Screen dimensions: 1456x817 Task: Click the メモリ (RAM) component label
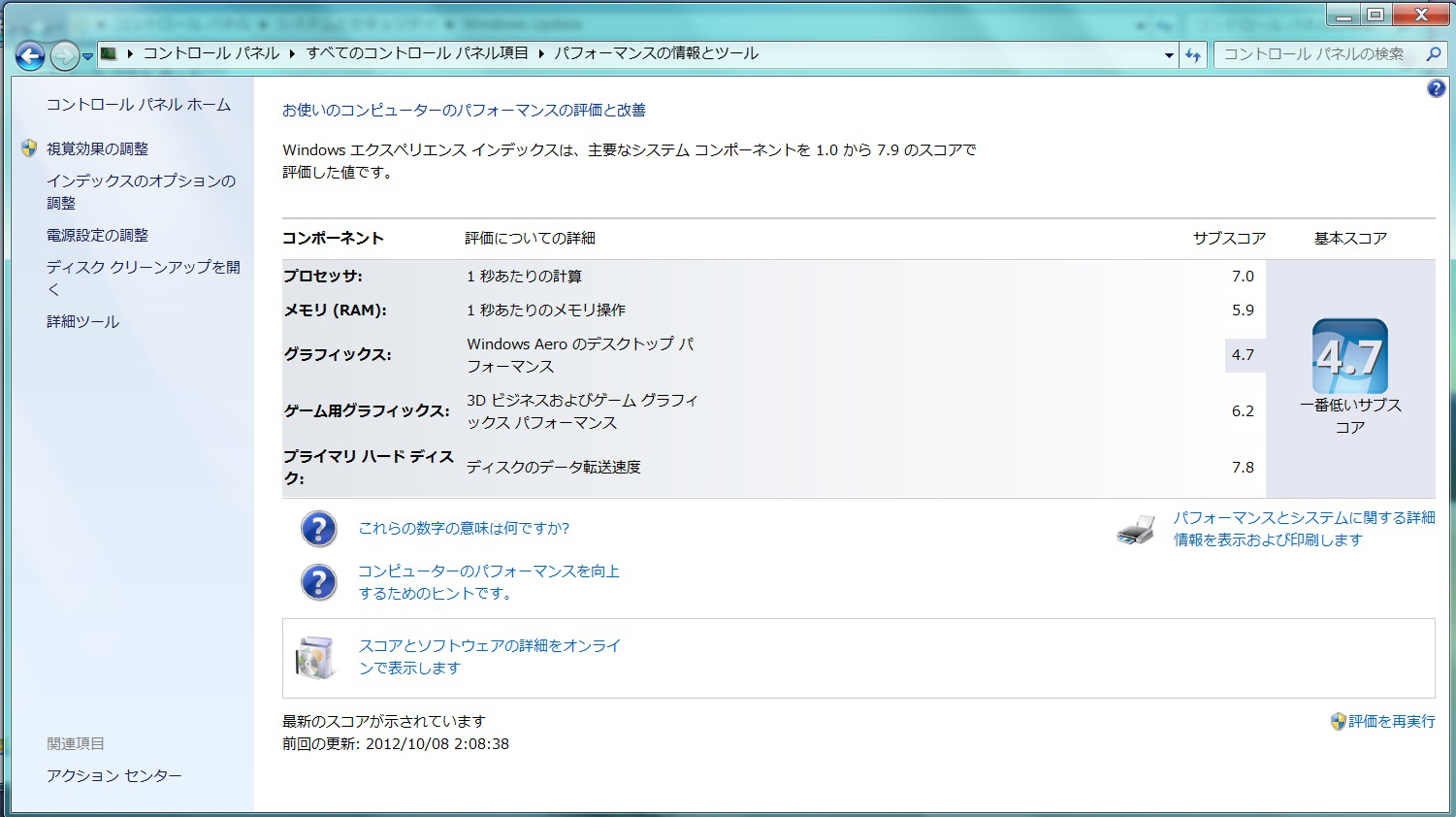tap(335, 310)
